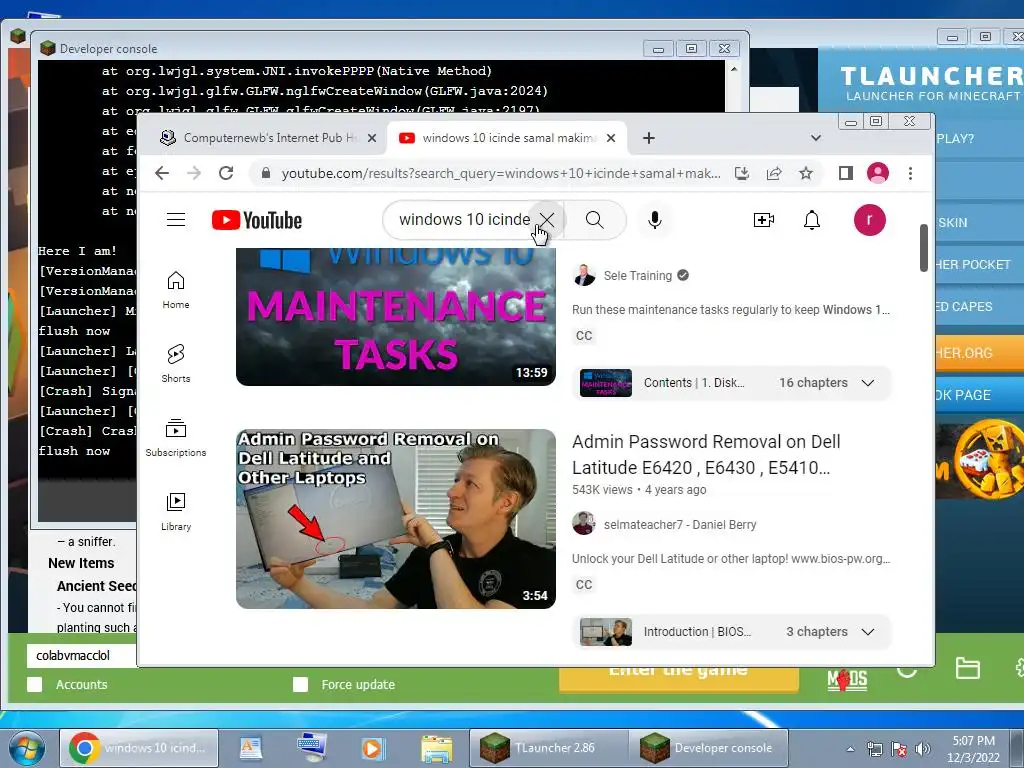Image resolution: width=1024 pixels, height=768 pixels.
Task: Reload the page in Chrome
Action: pyautogui.click(x=226, y=173)
